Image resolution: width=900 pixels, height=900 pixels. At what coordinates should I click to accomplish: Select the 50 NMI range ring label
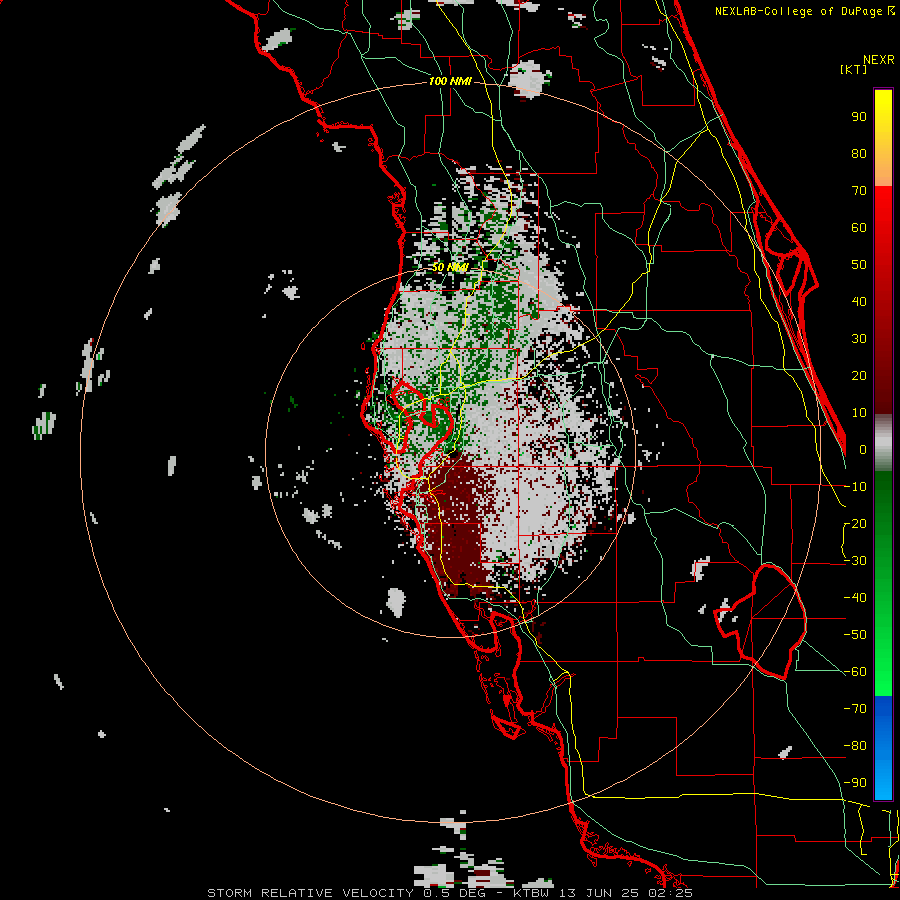(x=450, y=267)
